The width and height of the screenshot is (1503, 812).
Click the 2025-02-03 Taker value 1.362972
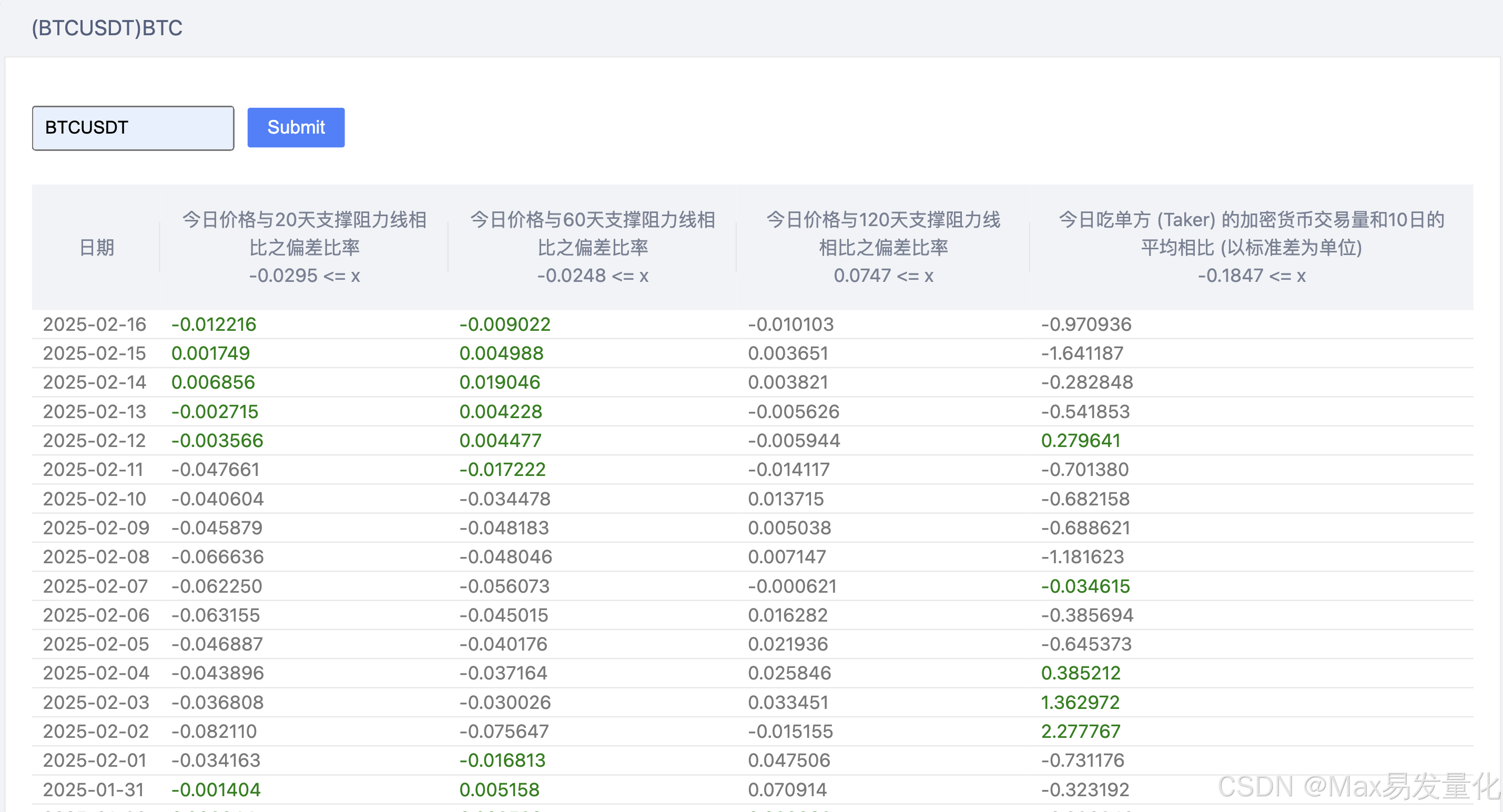(1080, 702)
